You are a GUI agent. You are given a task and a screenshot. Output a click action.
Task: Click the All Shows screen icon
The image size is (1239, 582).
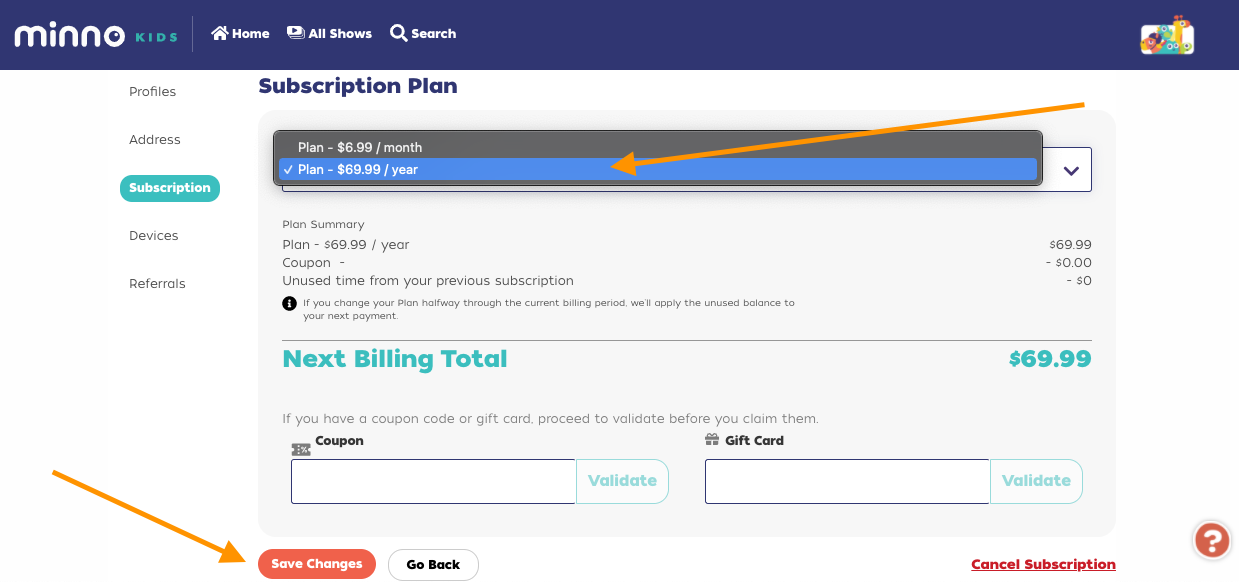point(296,33)
